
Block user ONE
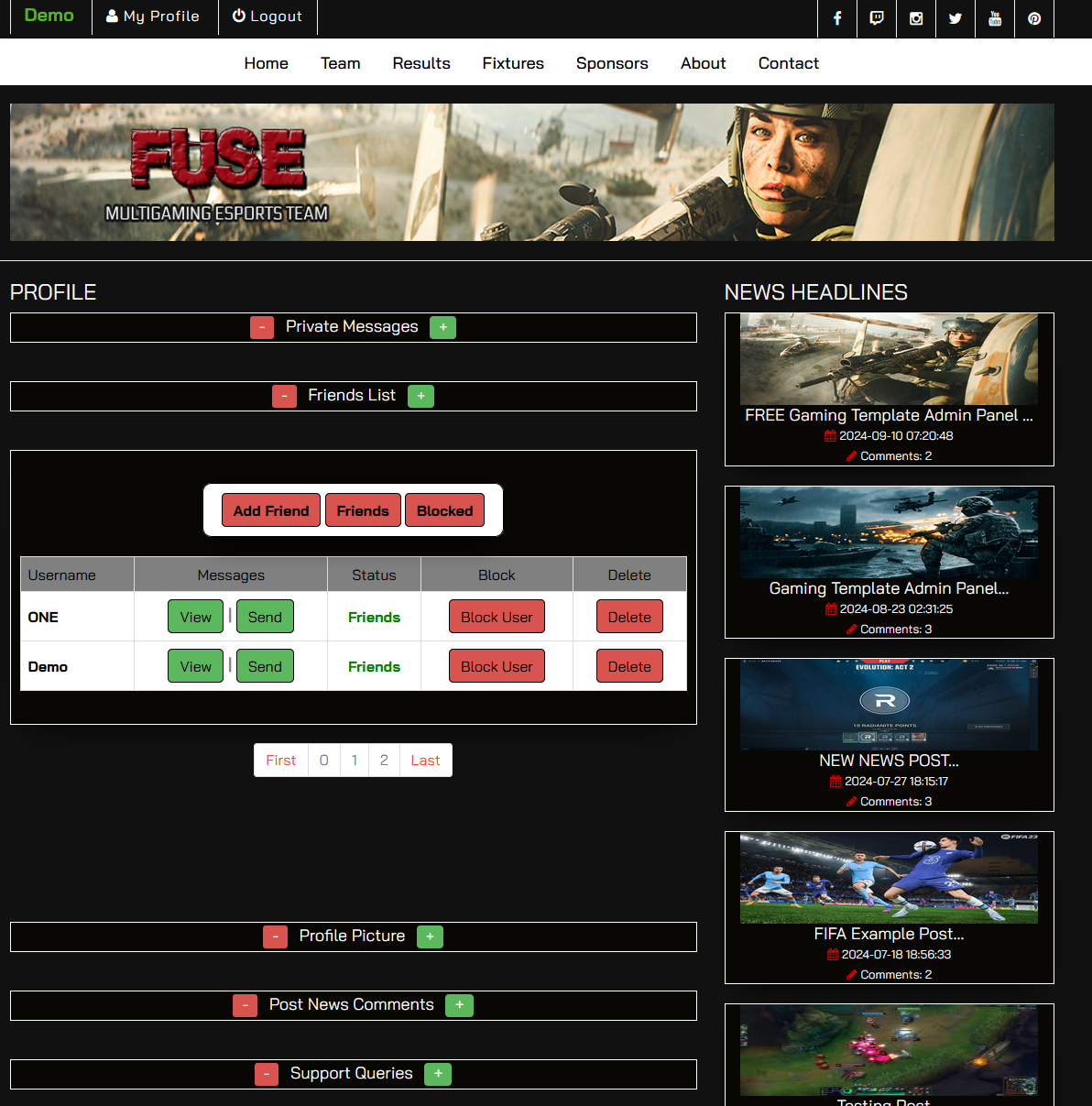(x=497, y=617)
